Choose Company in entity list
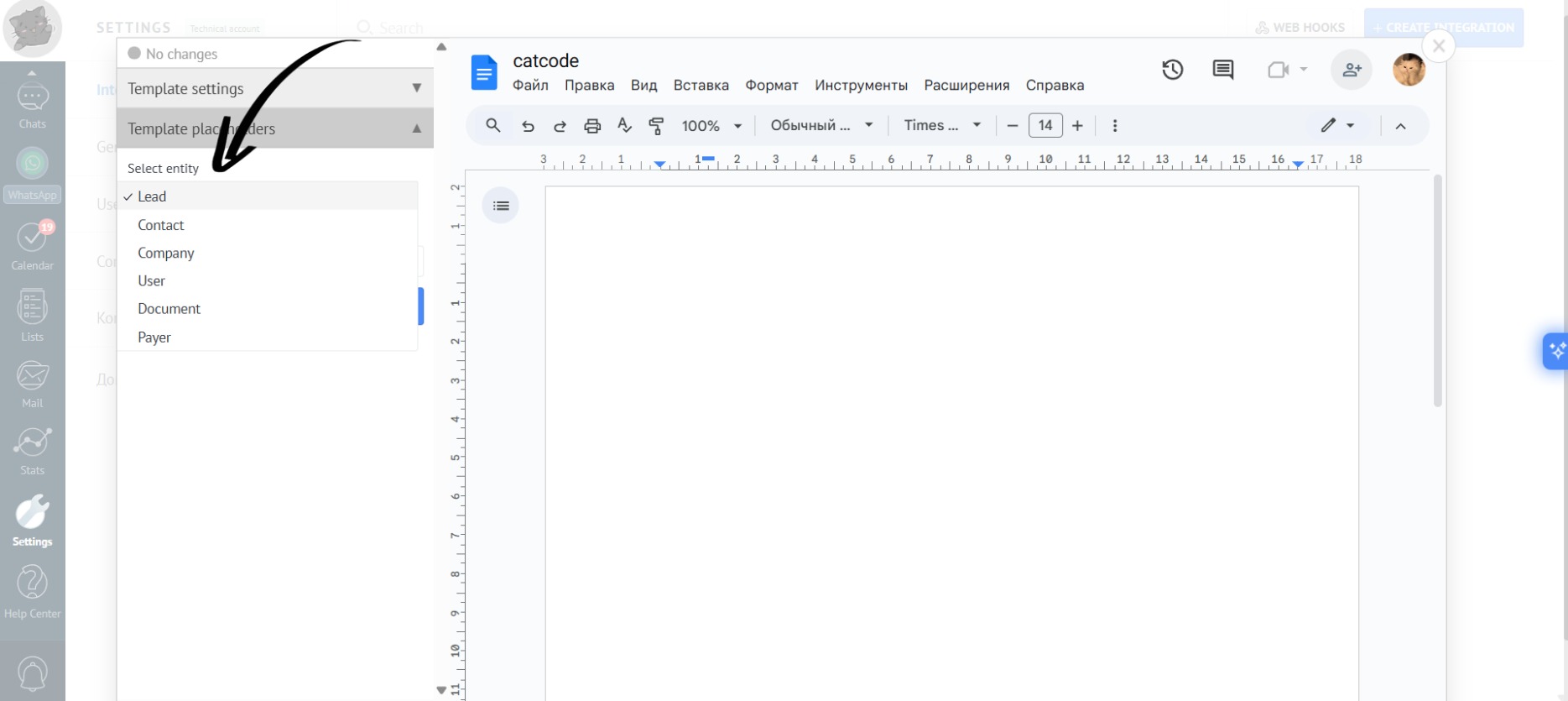Image resolution: width=1568 pixels, height=701 pixels. coord(165,253)
